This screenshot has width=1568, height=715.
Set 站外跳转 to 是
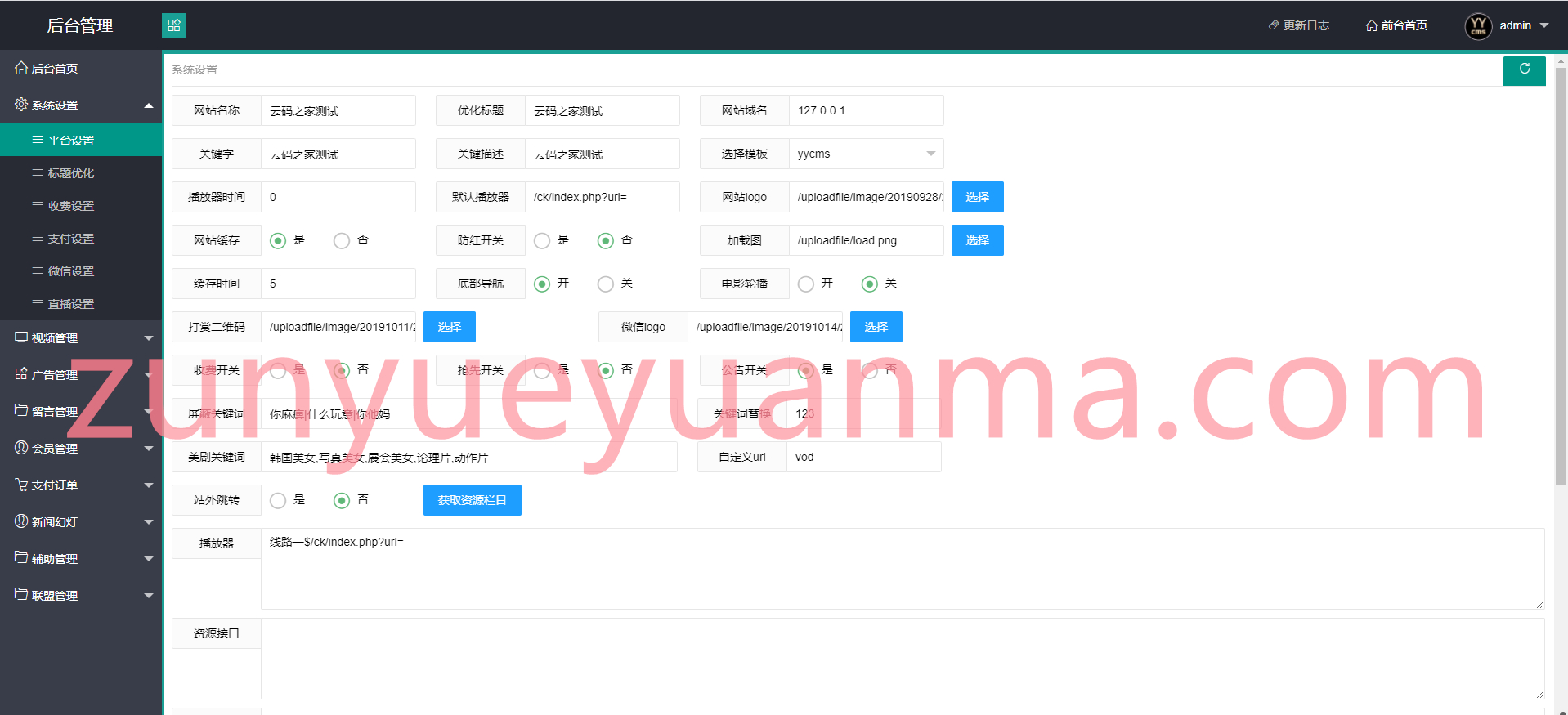coord(278,500)
